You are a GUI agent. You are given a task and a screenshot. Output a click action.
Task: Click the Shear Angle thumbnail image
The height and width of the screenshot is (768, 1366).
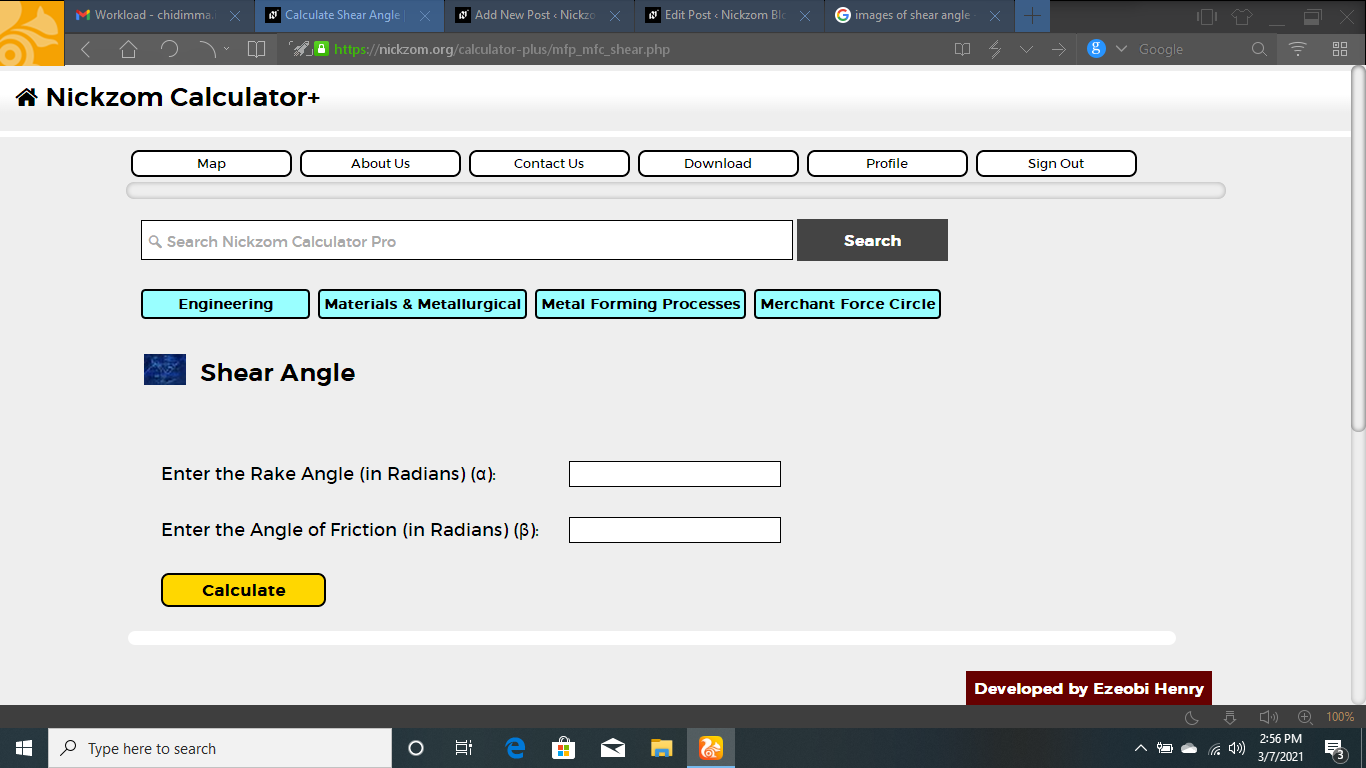click(165, 370)
